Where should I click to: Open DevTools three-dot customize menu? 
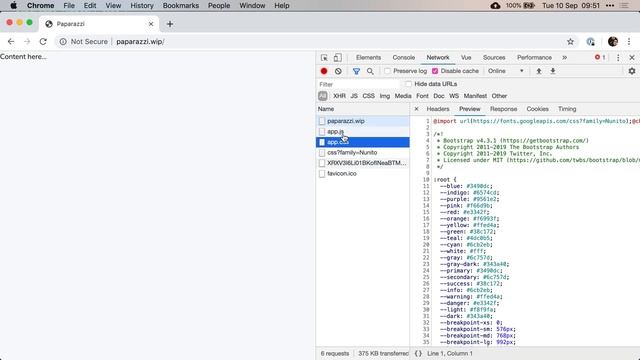pos(618,58)
